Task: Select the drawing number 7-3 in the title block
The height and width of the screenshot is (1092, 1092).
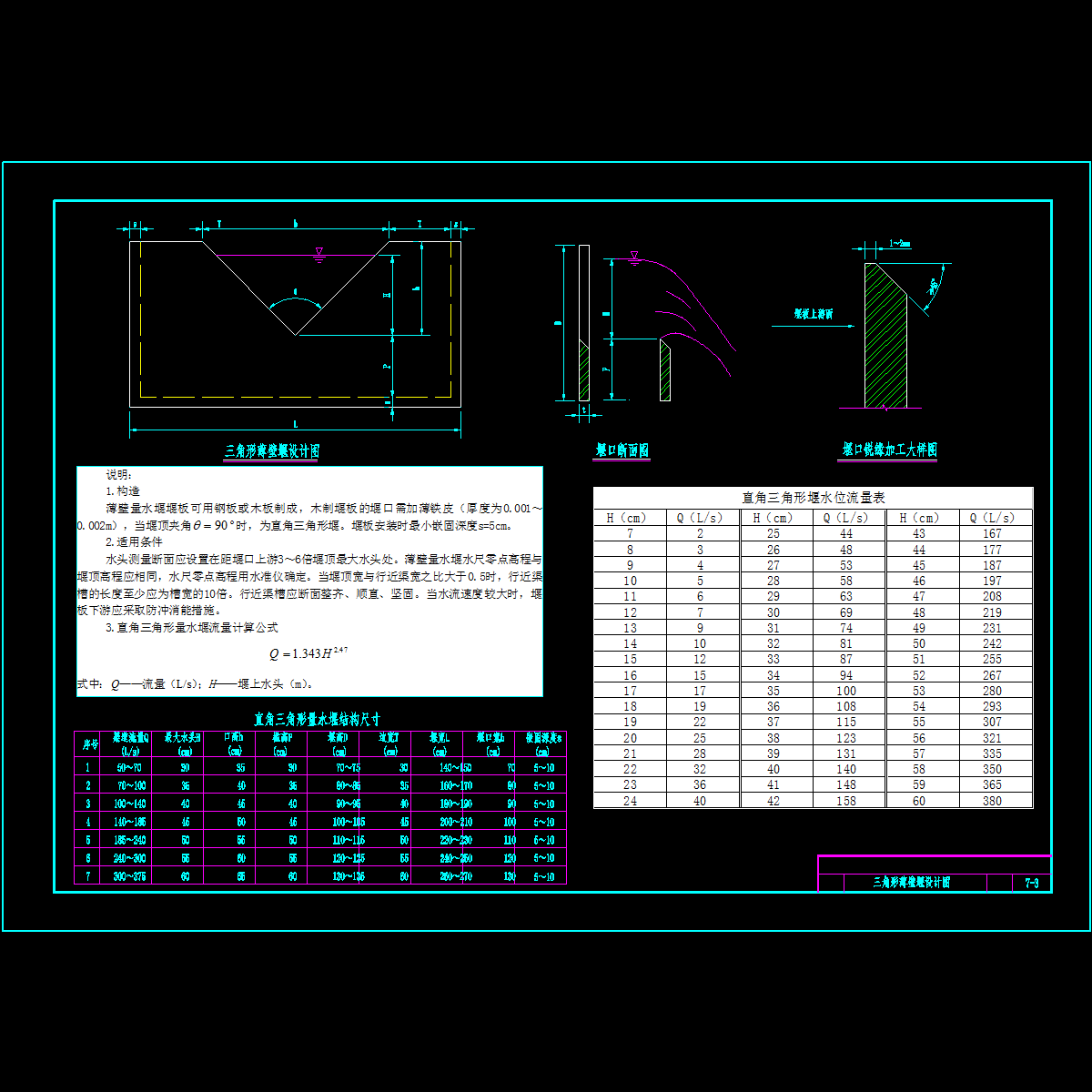Action: 1032,883
